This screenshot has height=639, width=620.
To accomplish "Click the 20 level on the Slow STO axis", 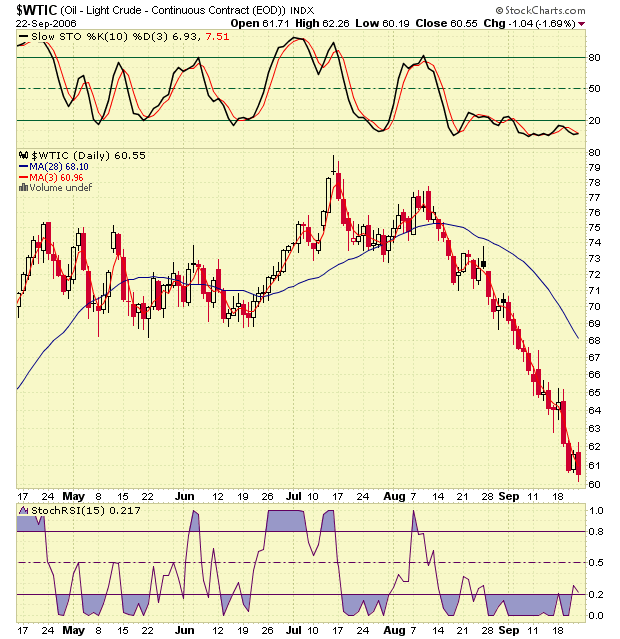I will [594, 121].
